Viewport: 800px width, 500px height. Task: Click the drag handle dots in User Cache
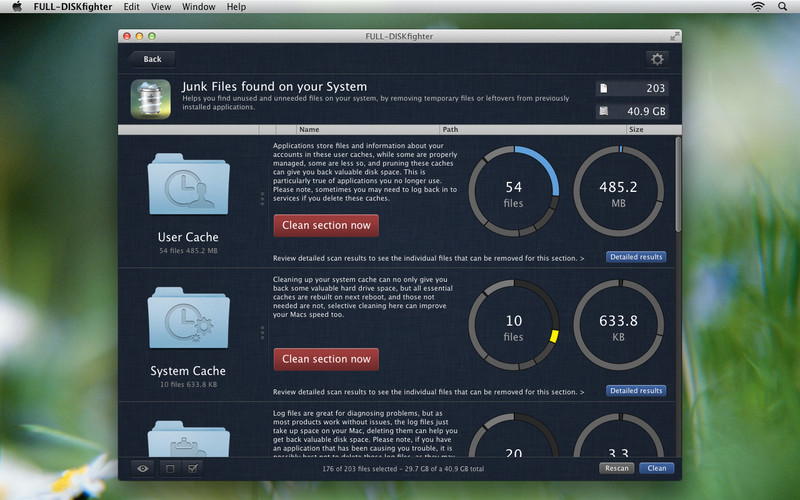point(262,199)
